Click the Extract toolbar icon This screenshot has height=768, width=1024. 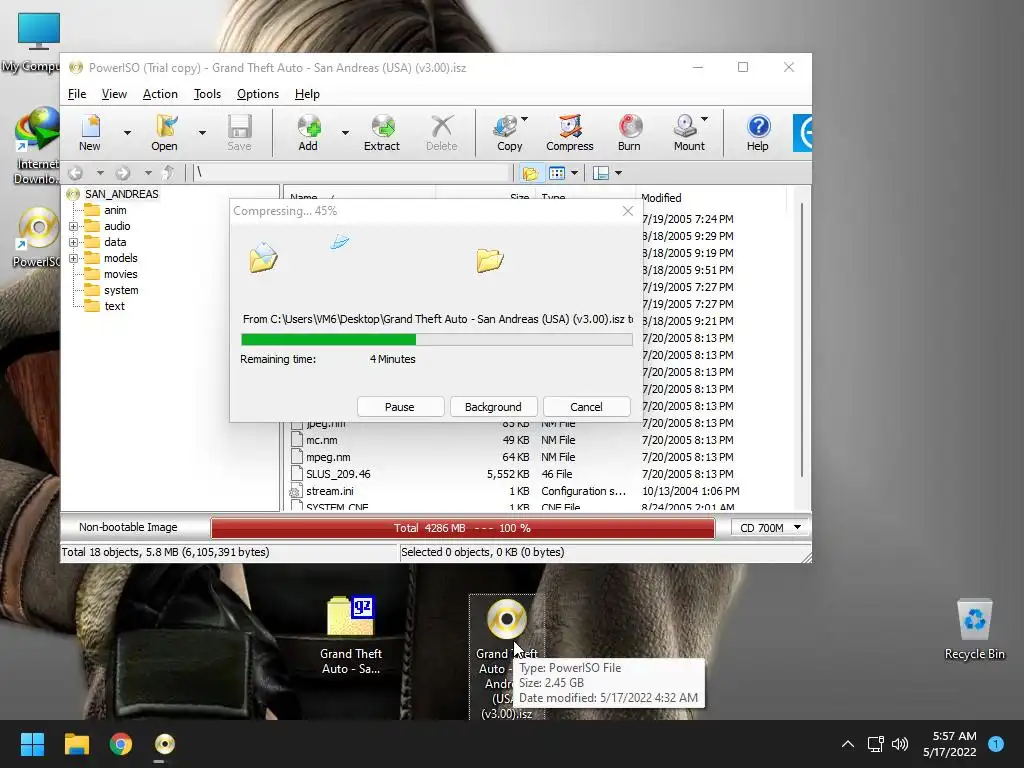(x=382, y=133)
